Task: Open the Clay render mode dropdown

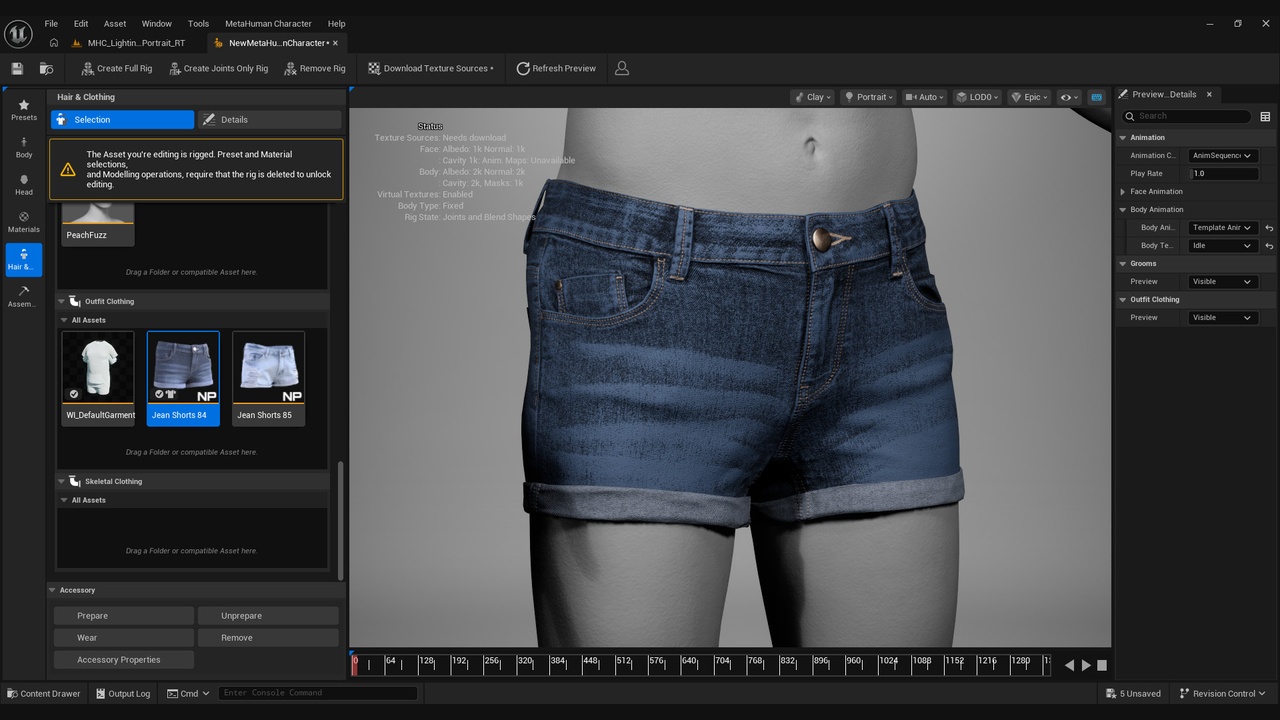Action: pos(812,97)
